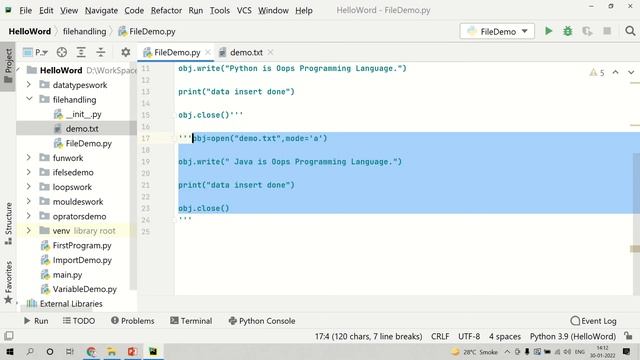640x360 pixels.
Task: Close the demo.txt tab
Action: point(270,52)
